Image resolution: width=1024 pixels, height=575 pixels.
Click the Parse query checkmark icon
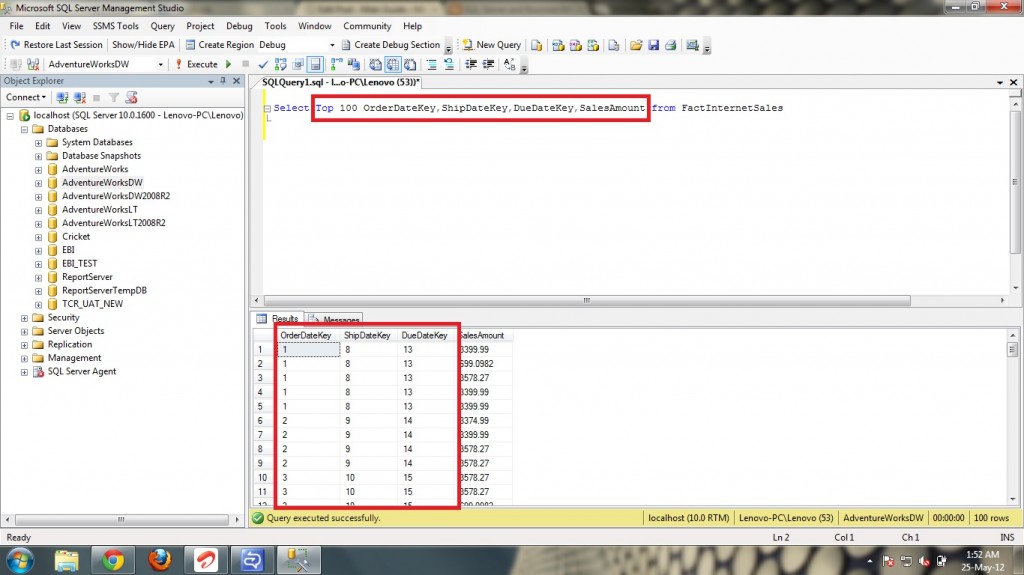(265, 64)
